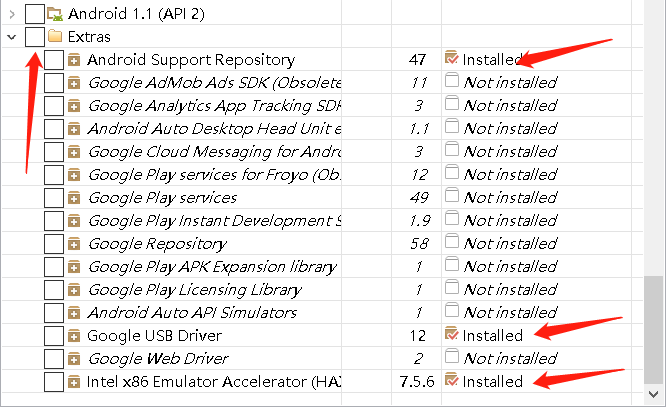
Task: Click revision 58 of Google Repository
Action: 419,244
